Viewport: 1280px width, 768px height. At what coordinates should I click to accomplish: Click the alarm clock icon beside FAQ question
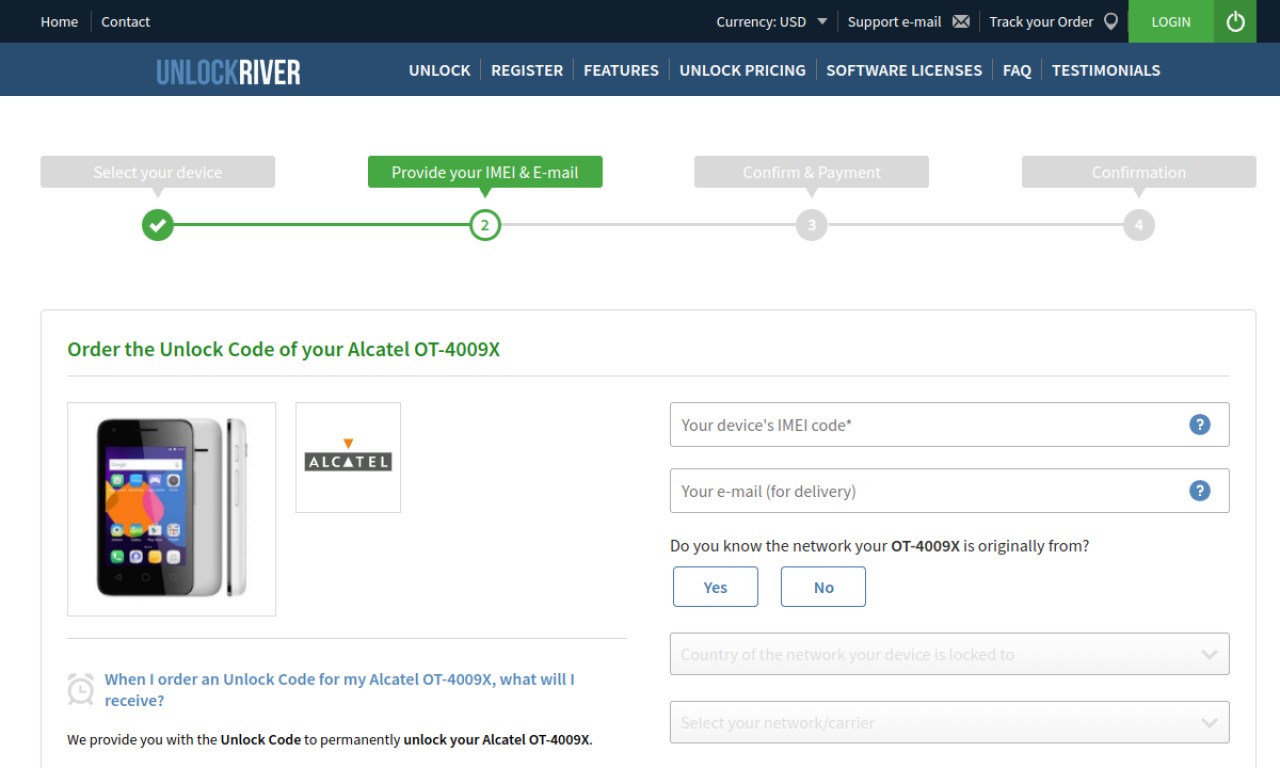pyautogui.click(x=81, y=689)
